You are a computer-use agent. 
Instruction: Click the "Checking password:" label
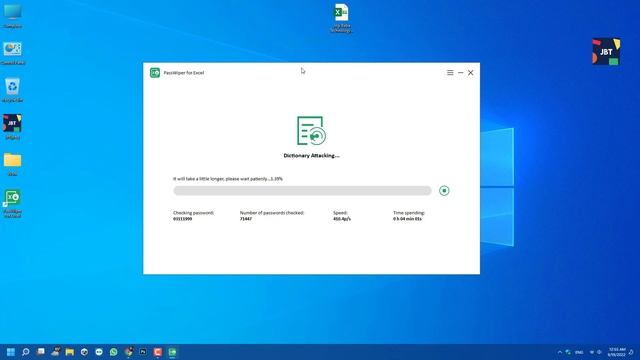click(x=193, y=213)
